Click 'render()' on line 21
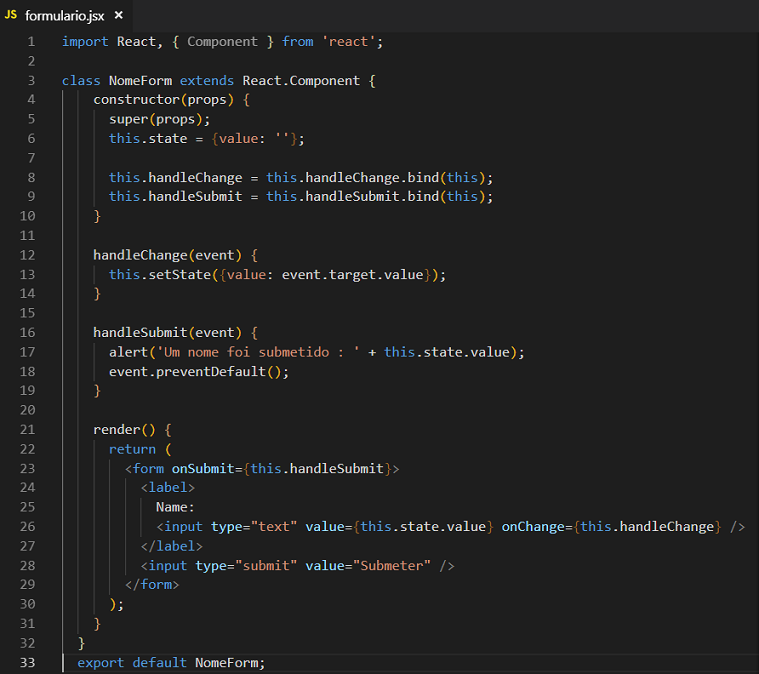Screen dimensions: 759x674 tap(124, 430)
